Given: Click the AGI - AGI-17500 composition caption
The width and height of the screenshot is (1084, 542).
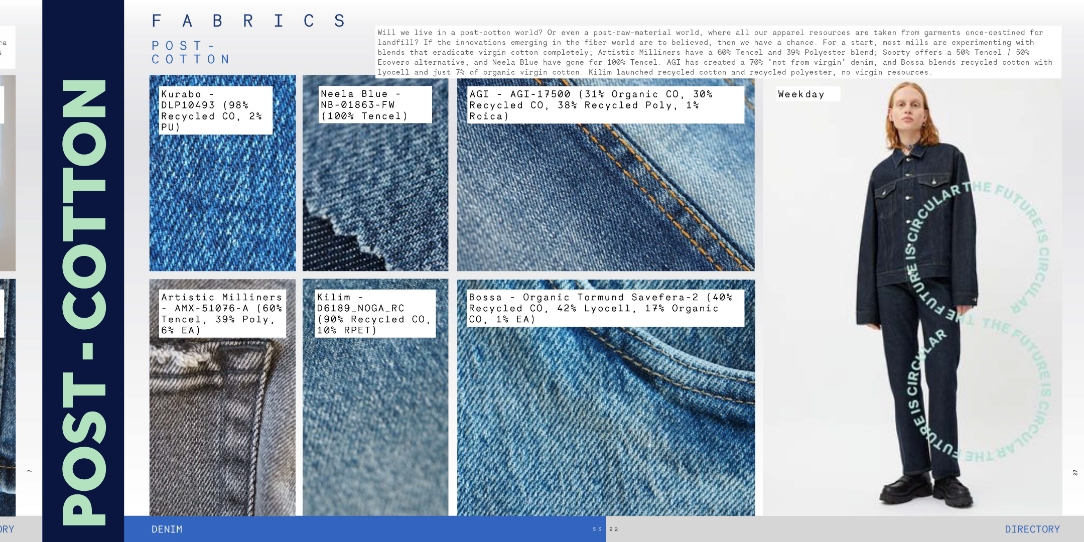Looking at the screenshot, I should point(606,104).
